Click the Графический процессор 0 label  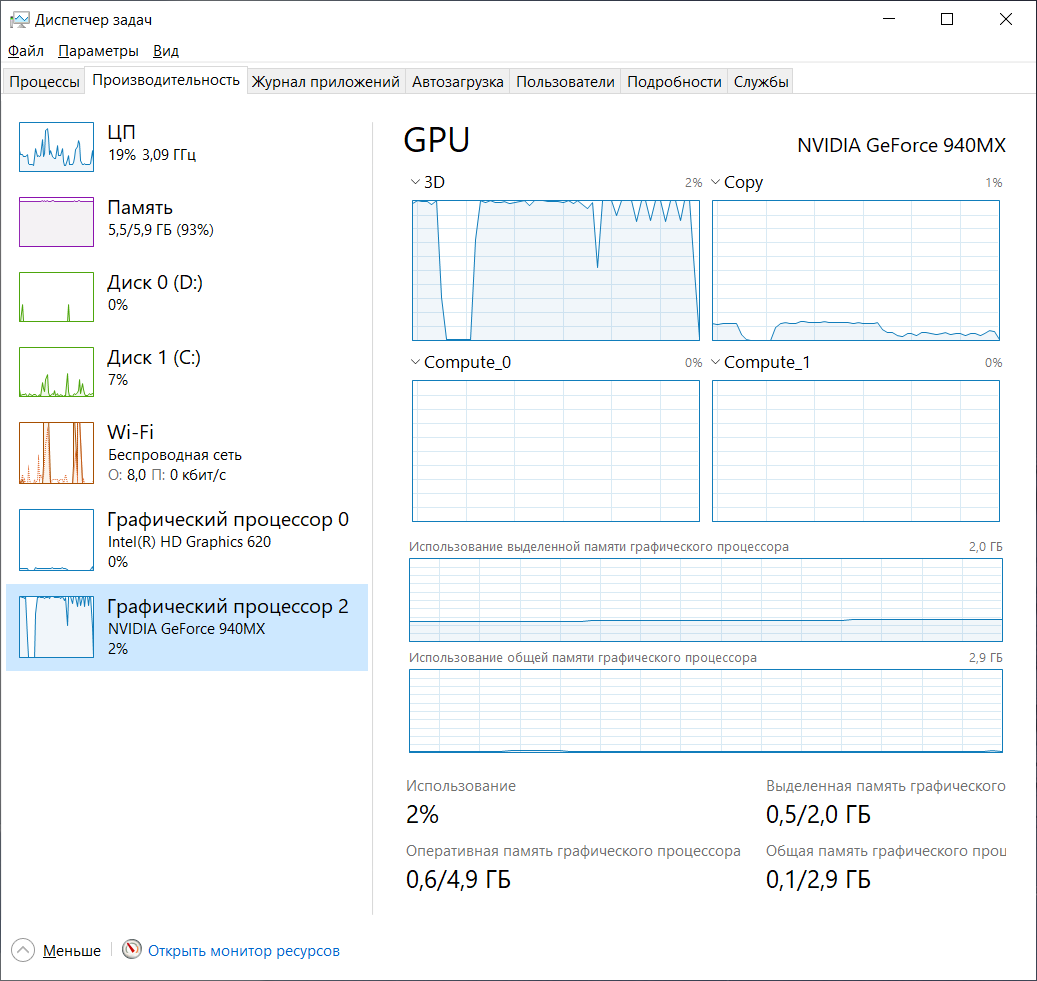click(228, 519)
